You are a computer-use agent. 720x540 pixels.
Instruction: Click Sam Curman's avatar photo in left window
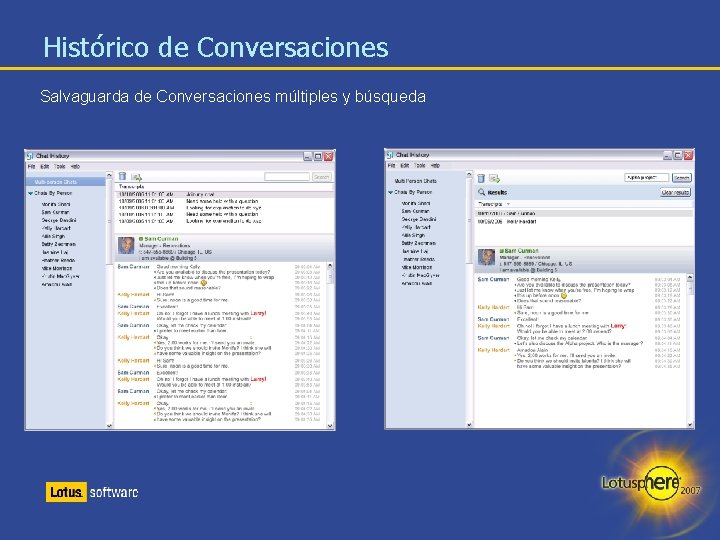(126, 246)
